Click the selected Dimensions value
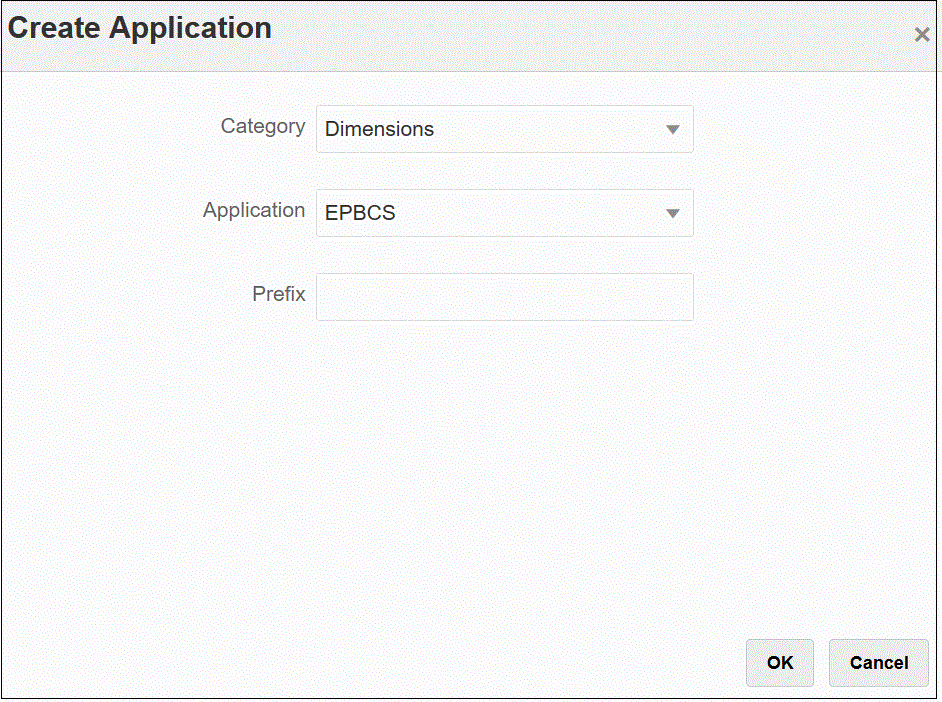The image size is (942, 702). pyautogui.click(x=380, y=130)
